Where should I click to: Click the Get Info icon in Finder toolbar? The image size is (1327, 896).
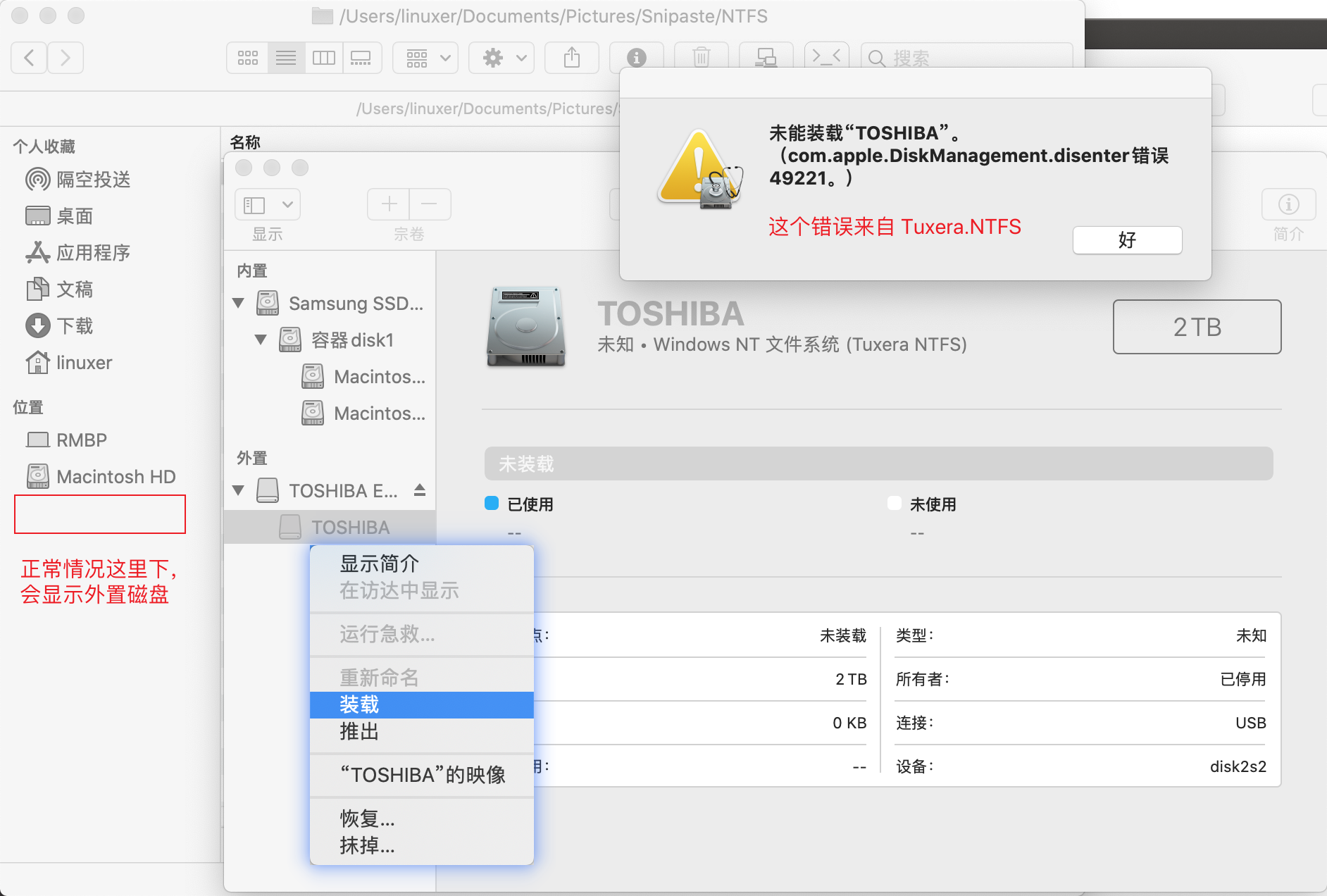click(636, 58)
